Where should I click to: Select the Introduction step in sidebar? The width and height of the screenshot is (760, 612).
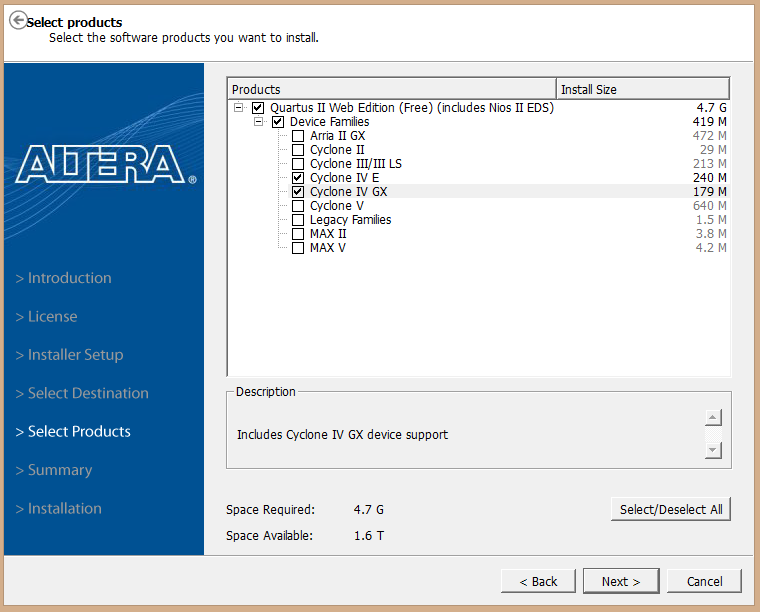coord(63,278)
